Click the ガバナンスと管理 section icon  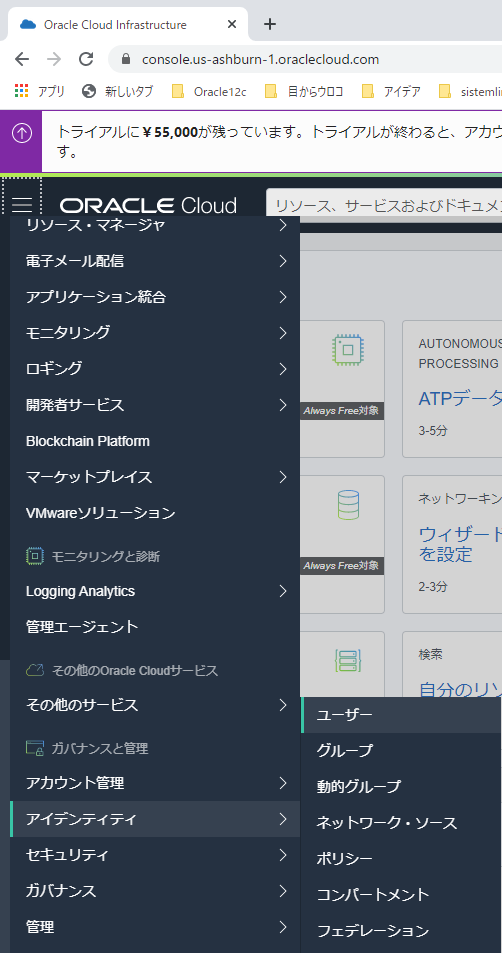tap(35, 748)
